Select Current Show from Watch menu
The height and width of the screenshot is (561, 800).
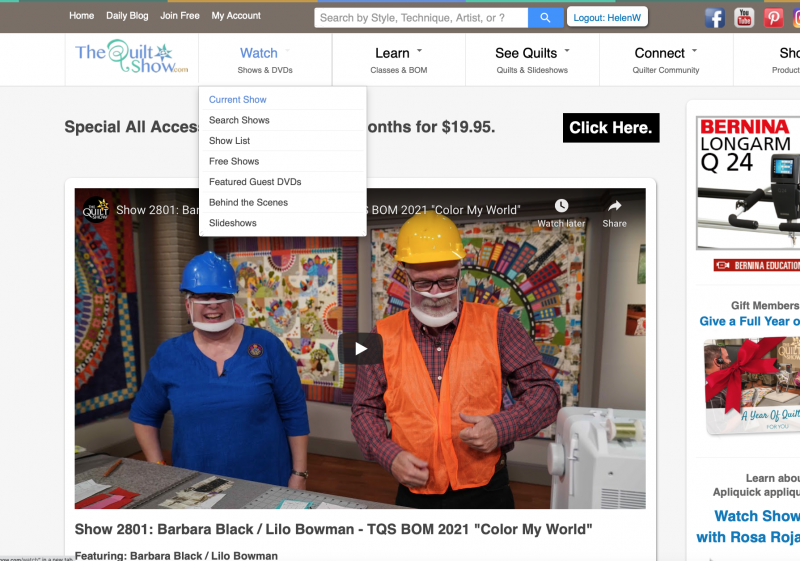[238, 100]
